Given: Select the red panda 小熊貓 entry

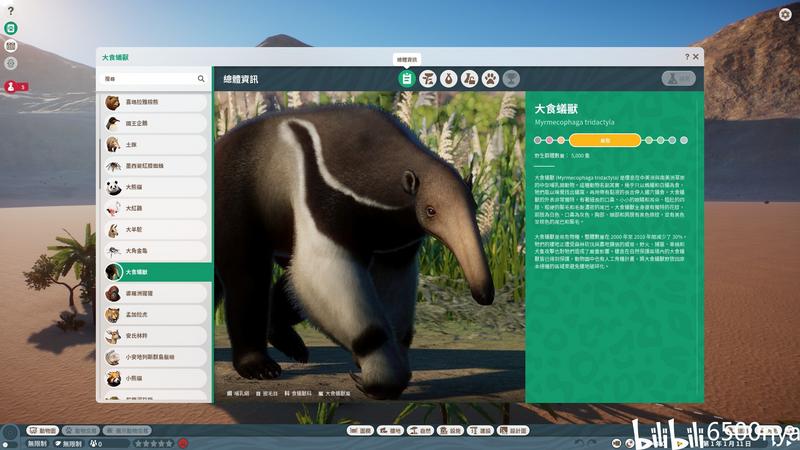Looking at the screenshot, I should (x=156, y=379).
